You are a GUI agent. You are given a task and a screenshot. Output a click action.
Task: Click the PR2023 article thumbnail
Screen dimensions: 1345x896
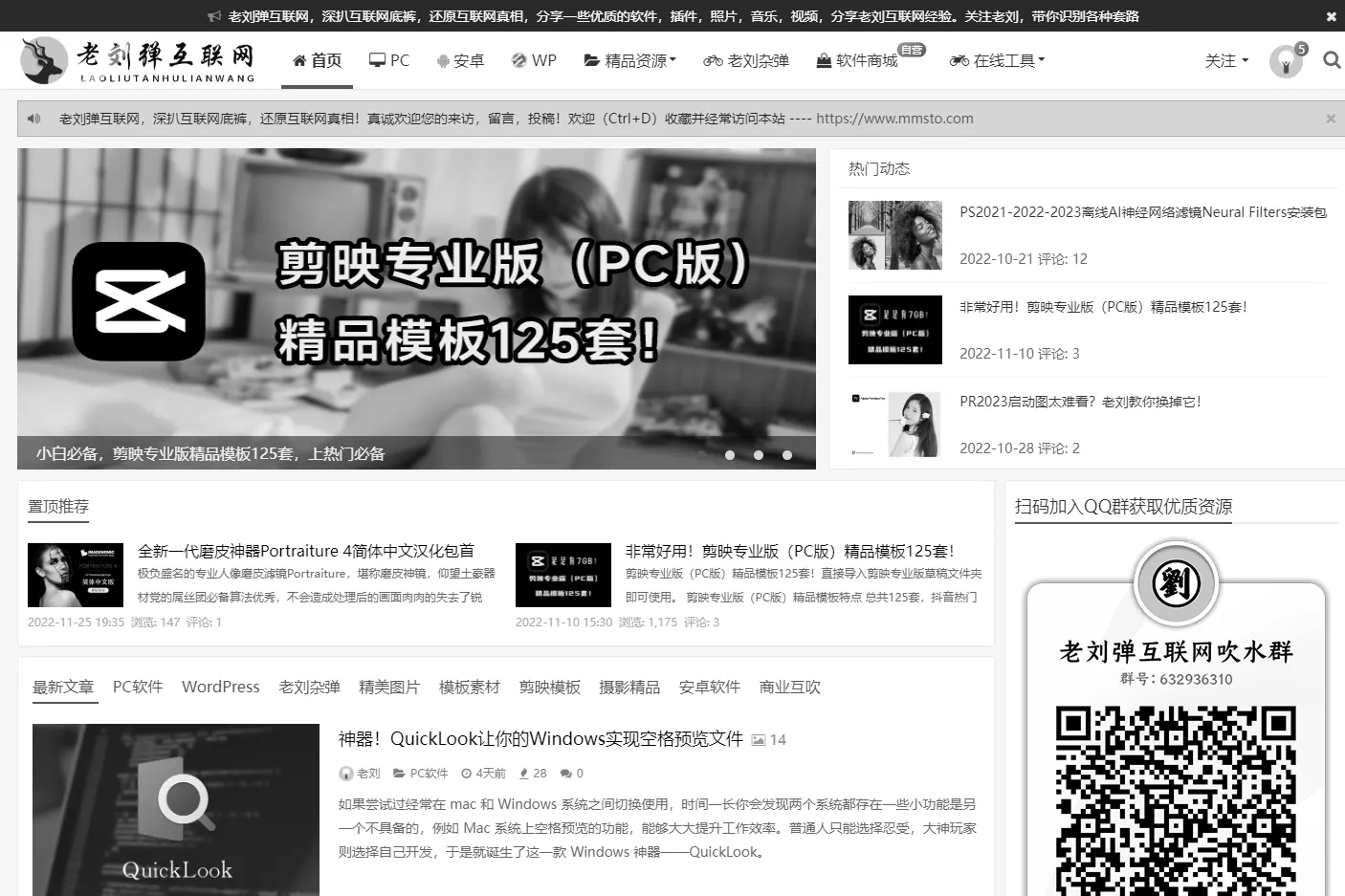pos(895,425)
